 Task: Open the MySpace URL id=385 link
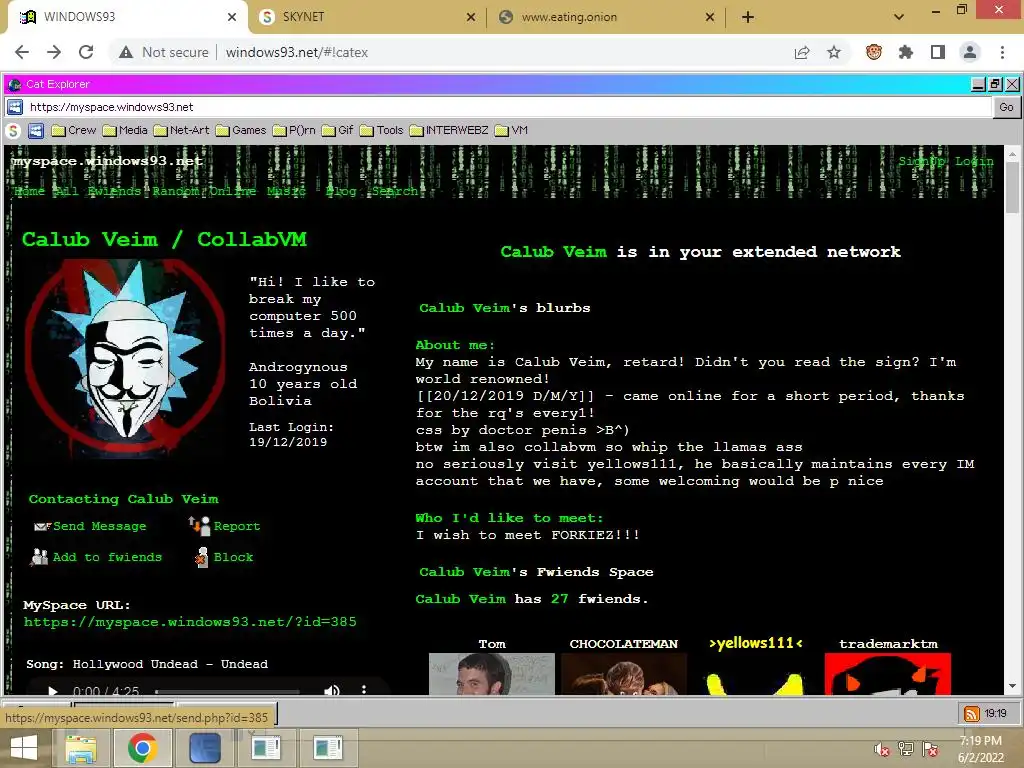coord(190,622)
